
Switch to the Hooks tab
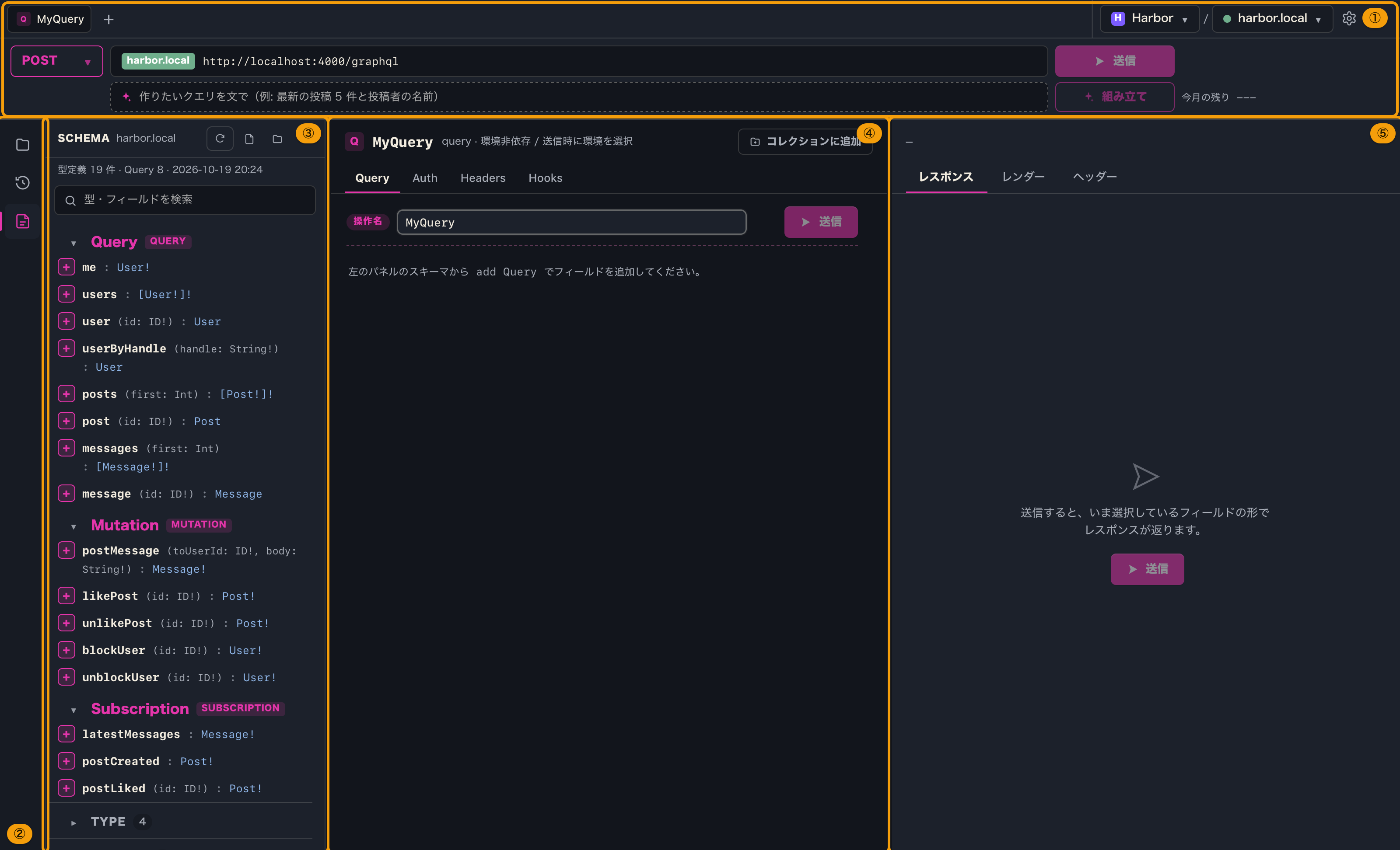pyautogui.click(x=545, y=178)
